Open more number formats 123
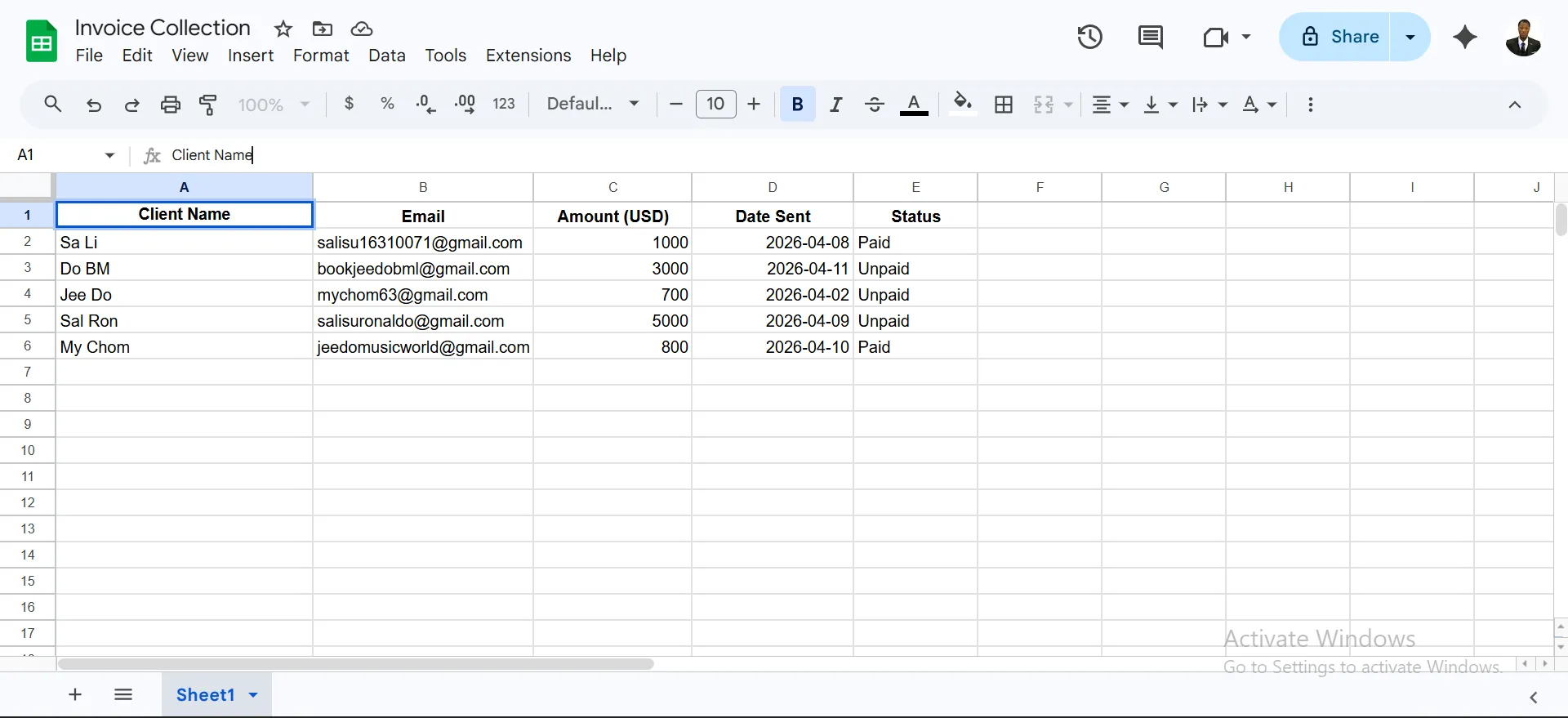This screenshot has width=1568, height=718. [504, 104]
